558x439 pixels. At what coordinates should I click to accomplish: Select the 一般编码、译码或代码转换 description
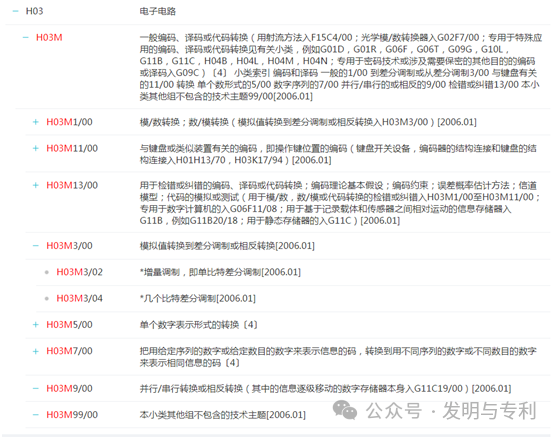click(x=341, y=67)
